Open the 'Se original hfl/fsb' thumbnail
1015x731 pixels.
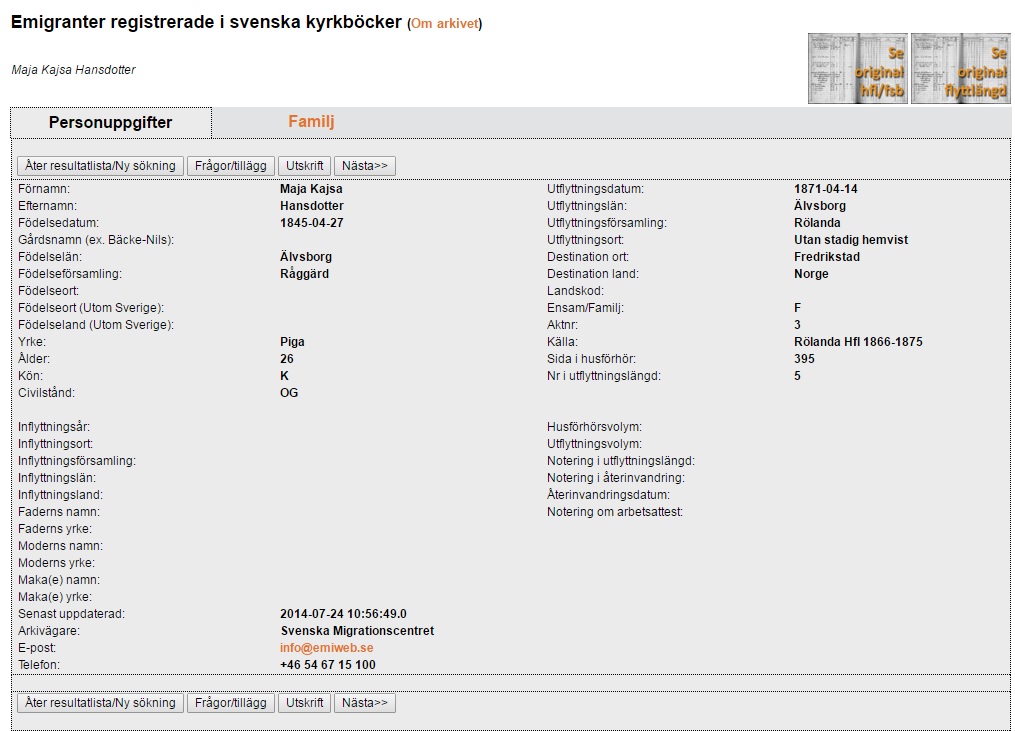click(x=857, y=68)
